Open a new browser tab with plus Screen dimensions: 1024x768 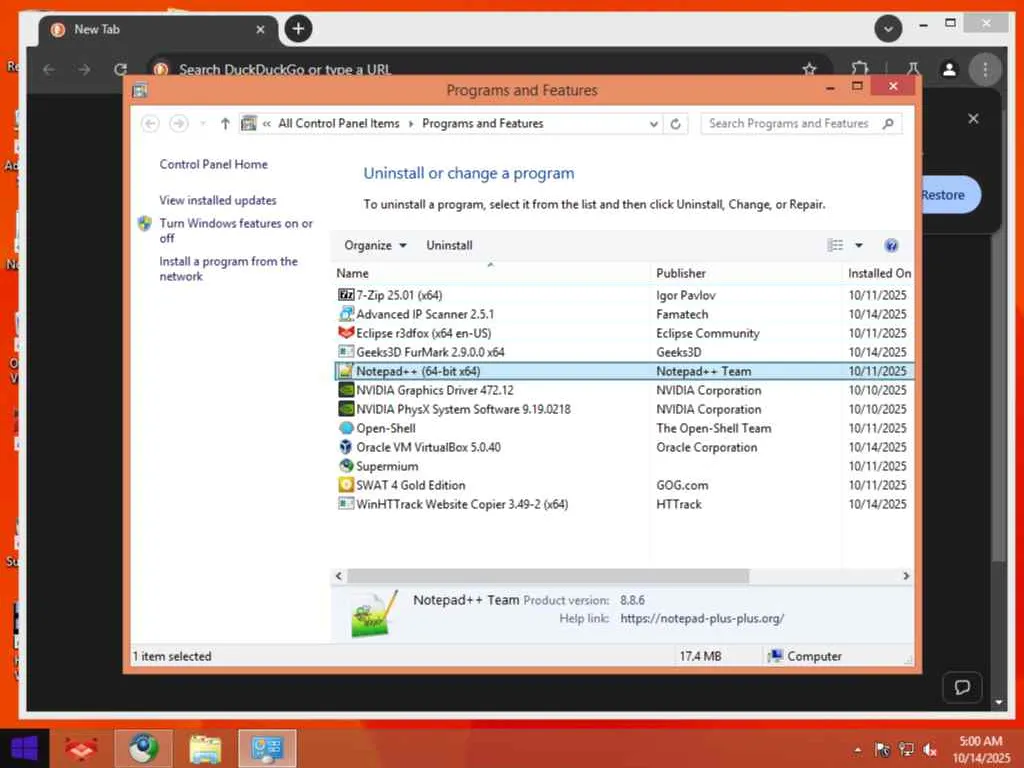[298, 29]
